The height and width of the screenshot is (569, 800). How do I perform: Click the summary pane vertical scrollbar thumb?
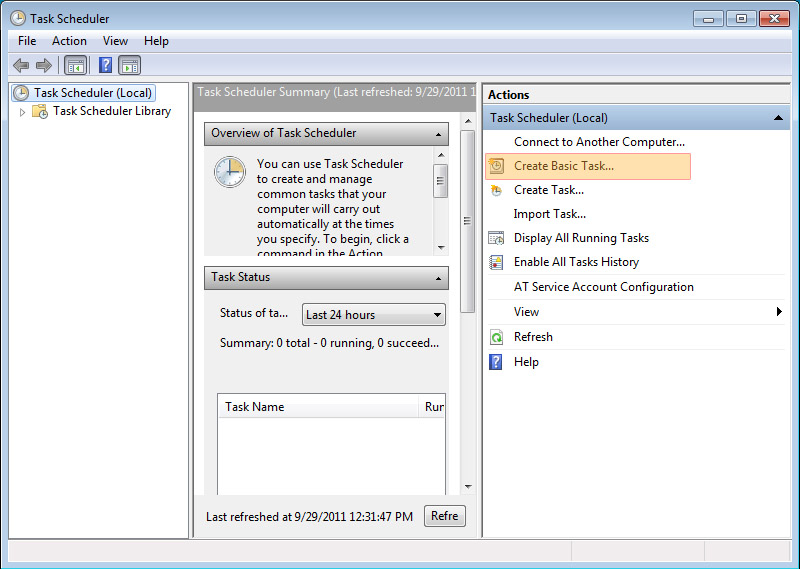[x=467, y=221]
